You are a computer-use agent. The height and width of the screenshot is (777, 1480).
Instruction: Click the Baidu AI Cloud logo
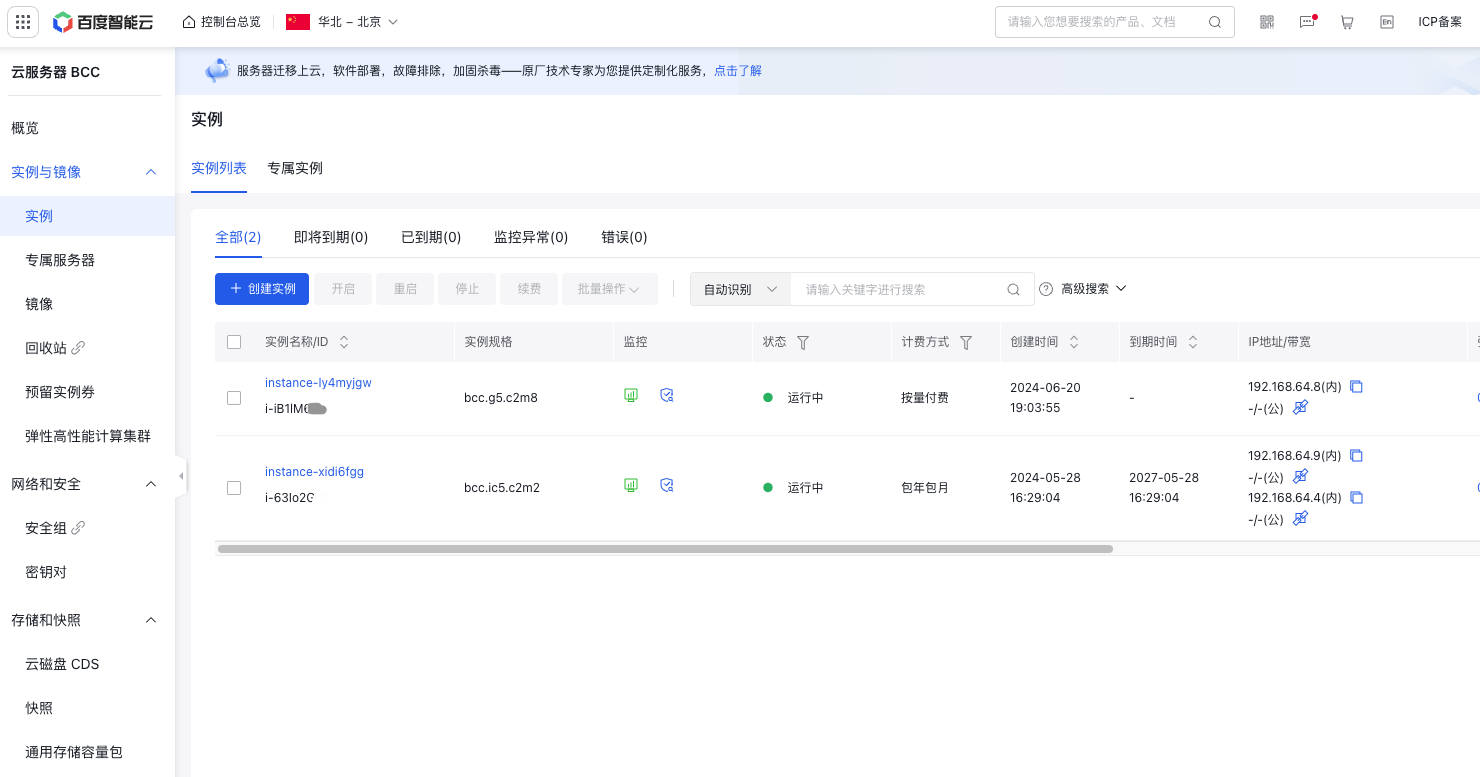click(104, 22)
